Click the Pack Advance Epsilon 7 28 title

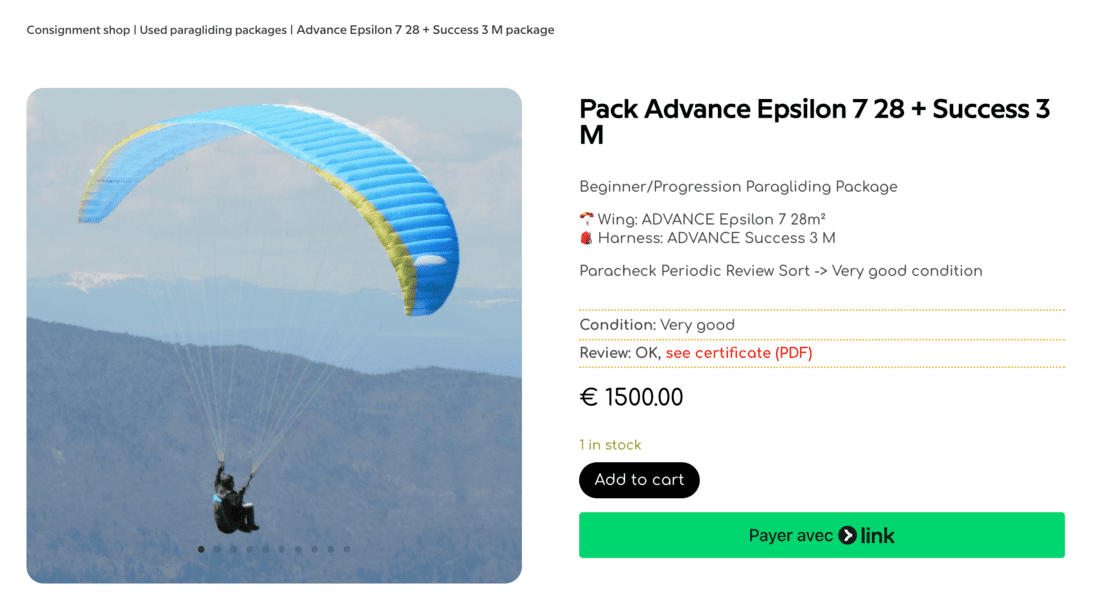pyautogui.click(x=814, y=121)
